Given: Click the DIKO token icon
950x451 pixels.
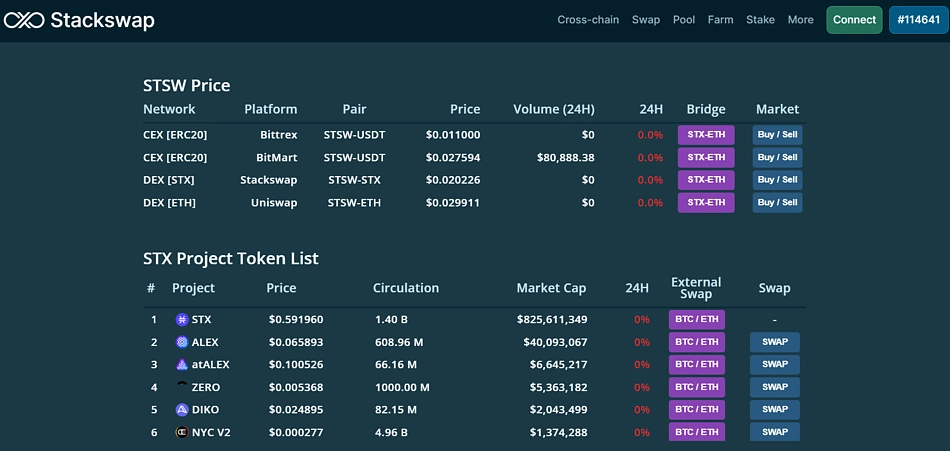Looking at the screenshot, I should click(182, 410).
